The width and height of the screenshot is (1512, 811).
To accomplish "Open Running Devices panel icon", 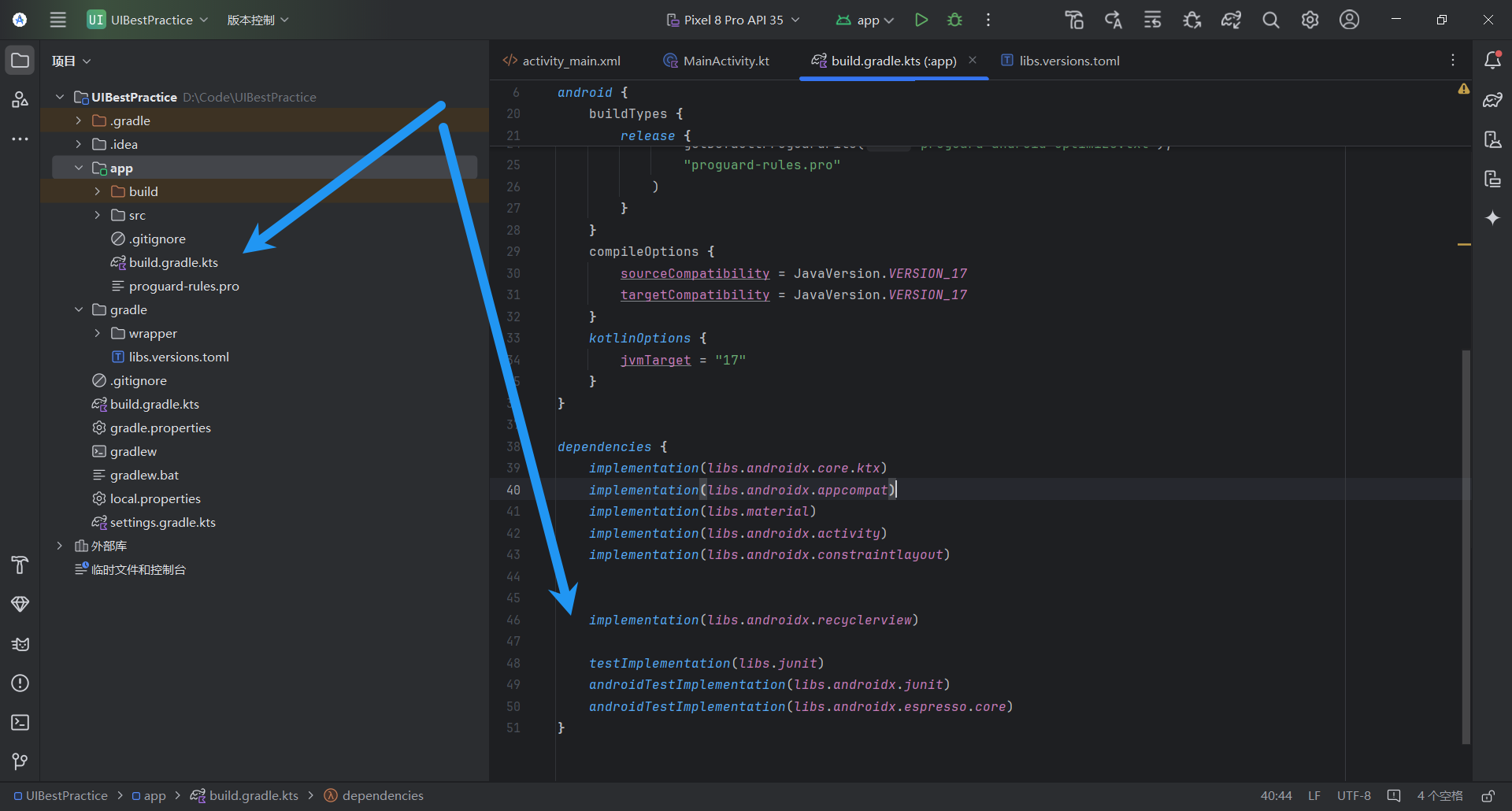I will (1493, 179).
